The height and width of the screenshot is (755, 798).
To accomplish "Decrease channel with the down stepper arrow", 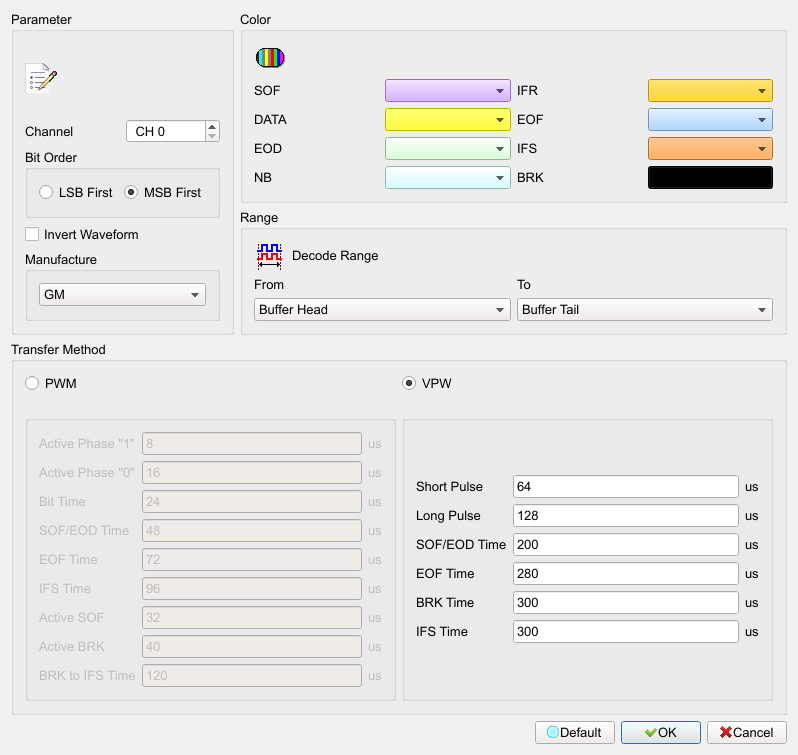I will point(212,136).
